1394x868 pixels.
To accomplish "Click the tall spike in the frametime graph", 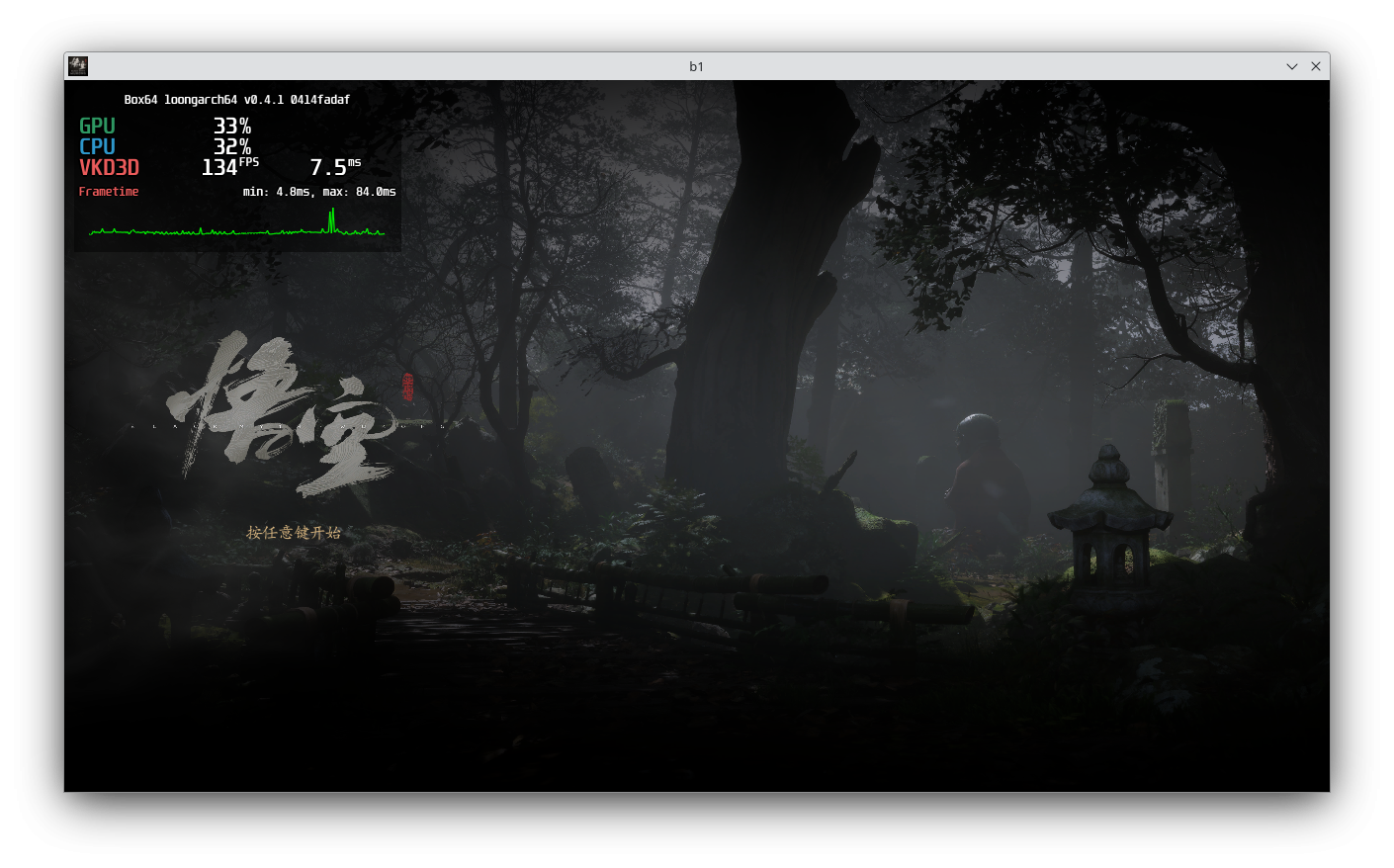I will click(x=332, y=220).
